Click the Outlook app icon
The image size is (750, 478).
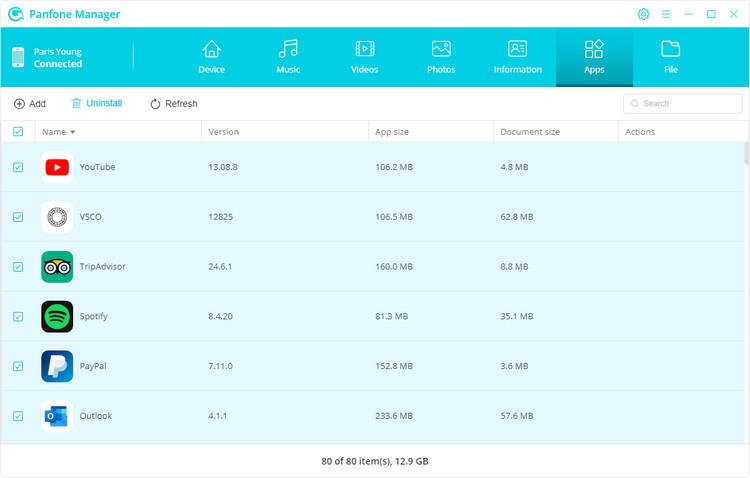coord(57,416)
